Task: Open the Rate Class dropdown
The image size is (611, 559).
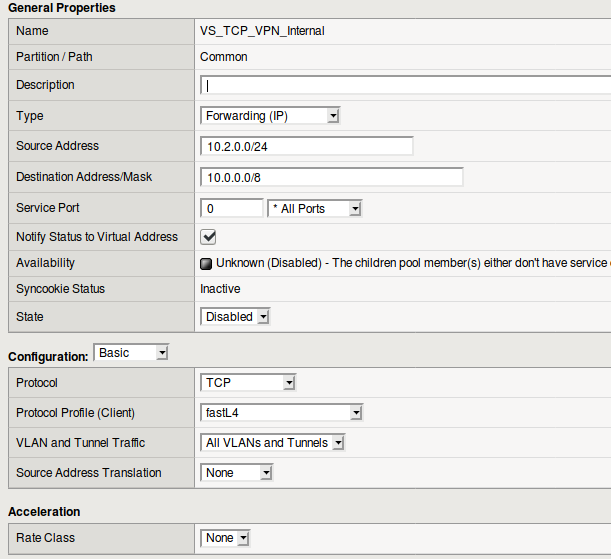Action: 225,538
